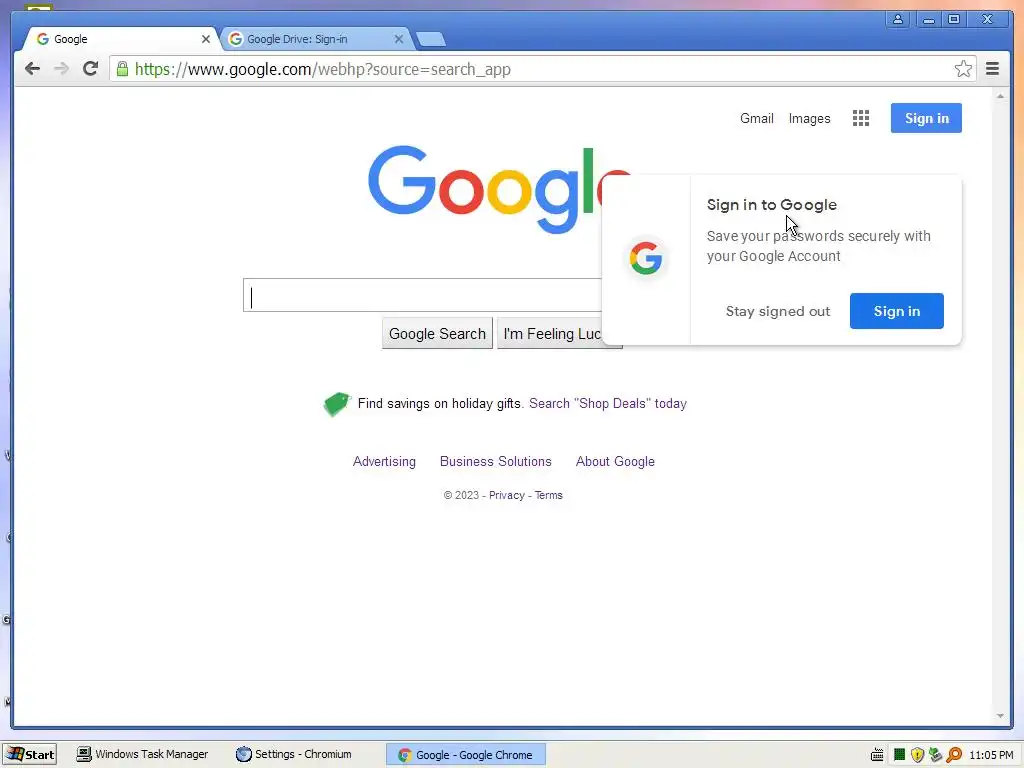Click Sign in inside the popup
Screen dimensions: 1024x768
point(897,311)
